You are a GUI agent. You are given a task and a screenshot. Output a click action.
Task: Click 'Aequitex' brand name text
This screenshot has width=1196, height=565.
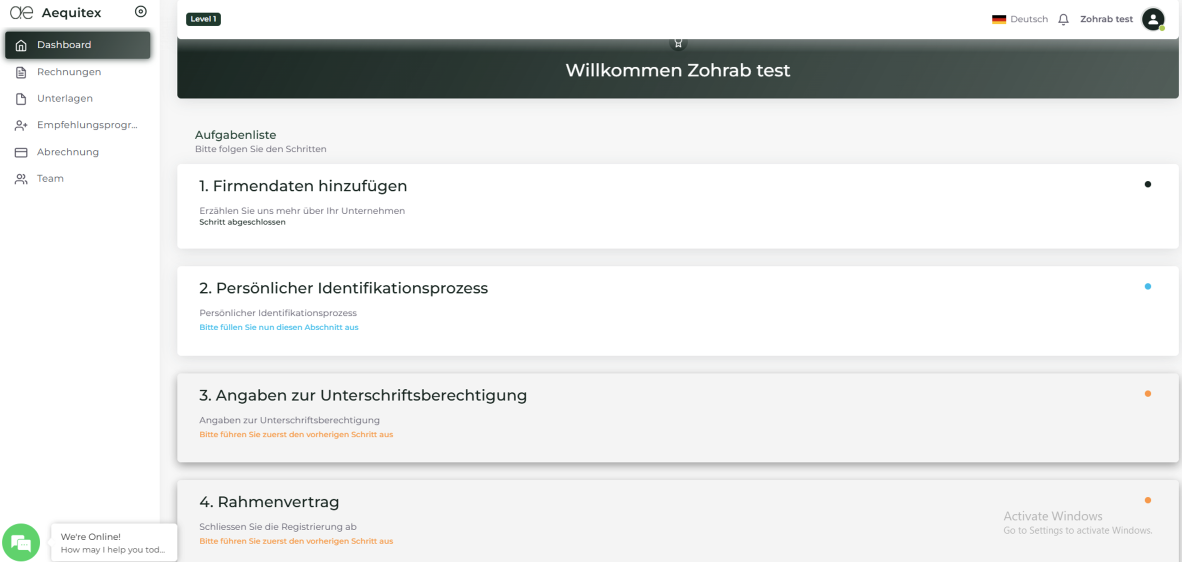click(x=71, y=13)
